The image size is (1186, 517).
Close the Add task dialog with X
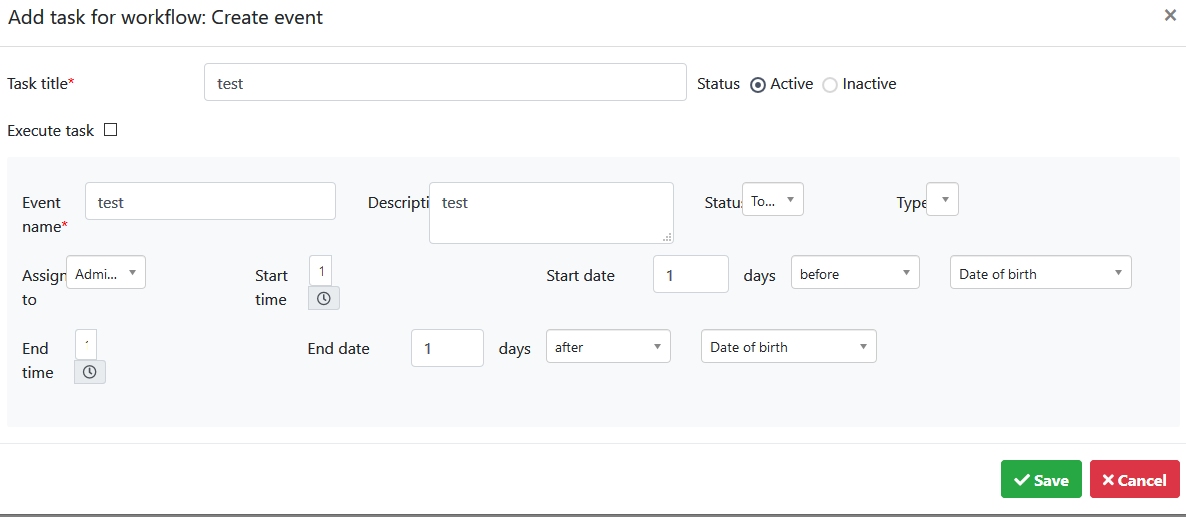tap(1170, 16)
